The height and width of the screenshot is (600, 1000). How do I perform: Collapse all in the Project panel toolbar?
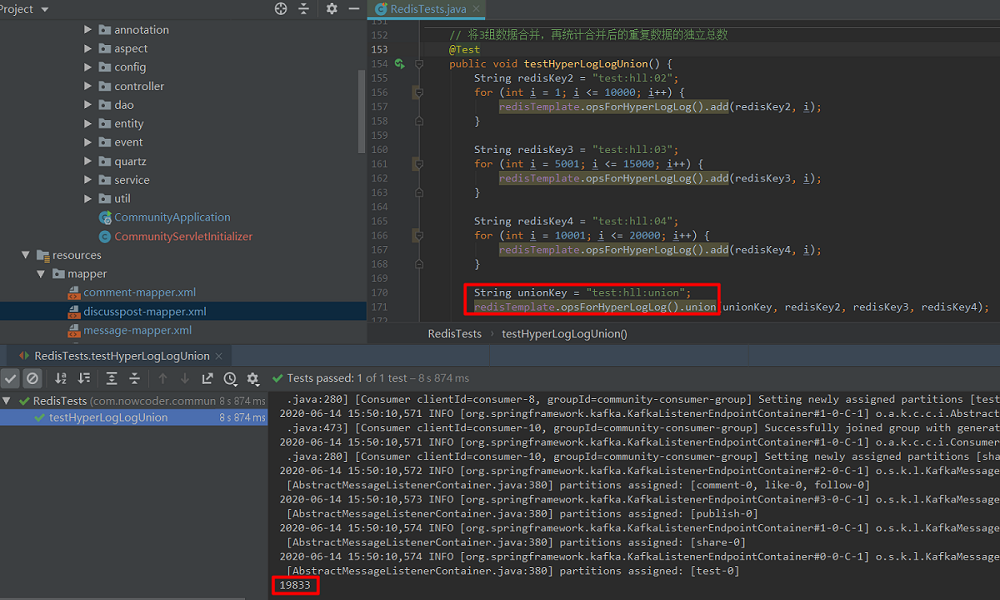[x=304, y=9]
